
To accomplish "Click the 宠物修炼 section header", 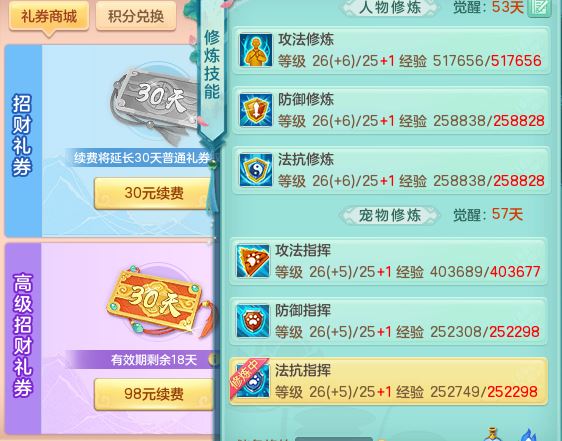I will click(390, 215).
